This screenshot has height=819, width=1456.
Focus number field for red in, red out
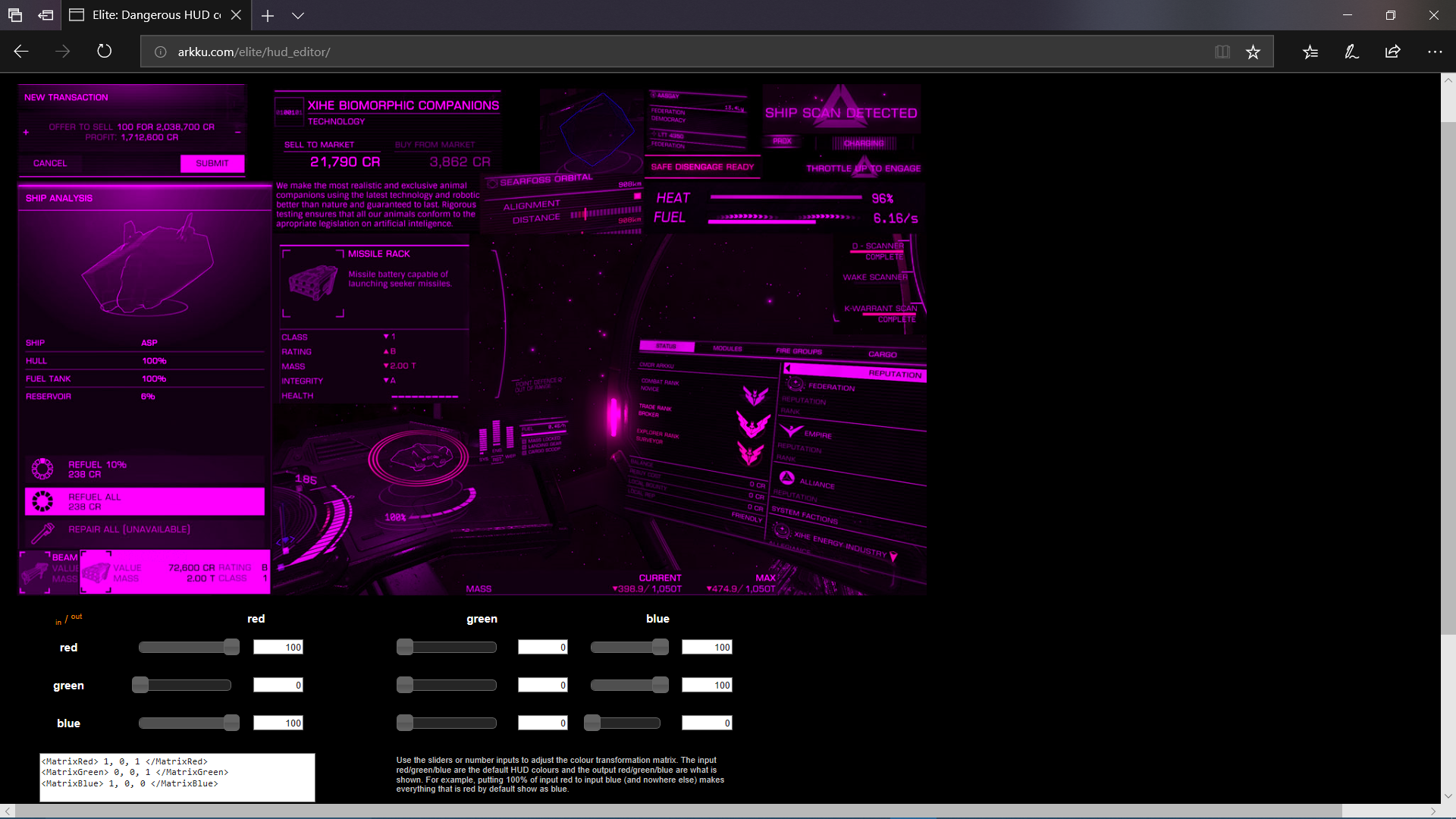tap(278, 647)
